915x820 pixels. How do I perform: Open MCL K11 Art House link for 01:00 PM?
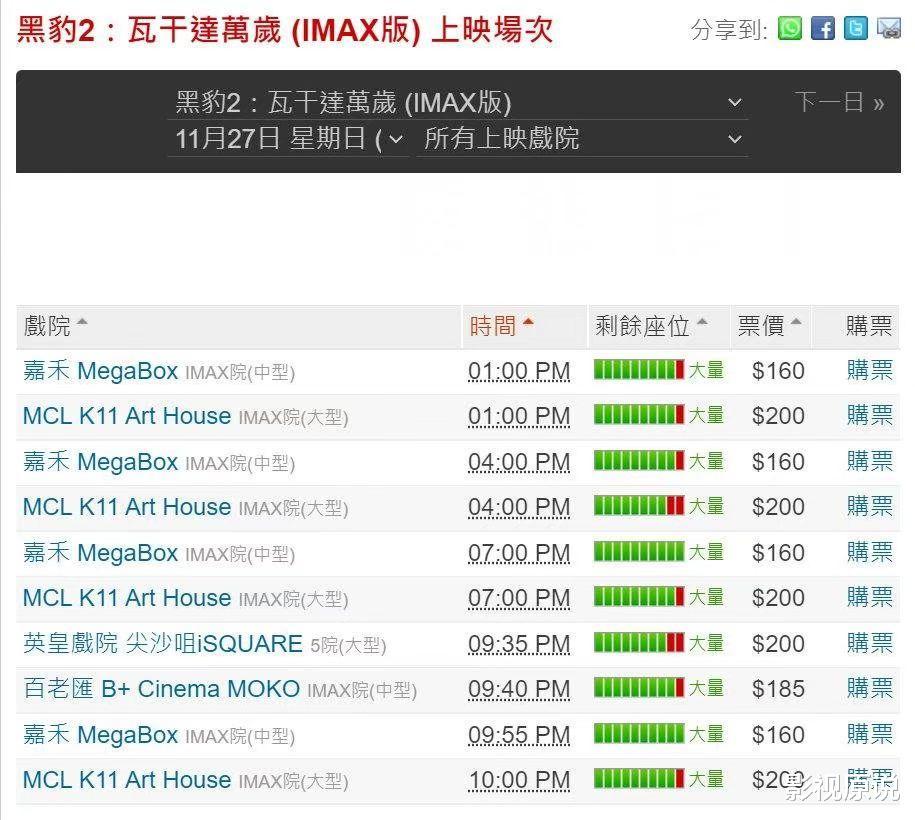coord(127,416)
